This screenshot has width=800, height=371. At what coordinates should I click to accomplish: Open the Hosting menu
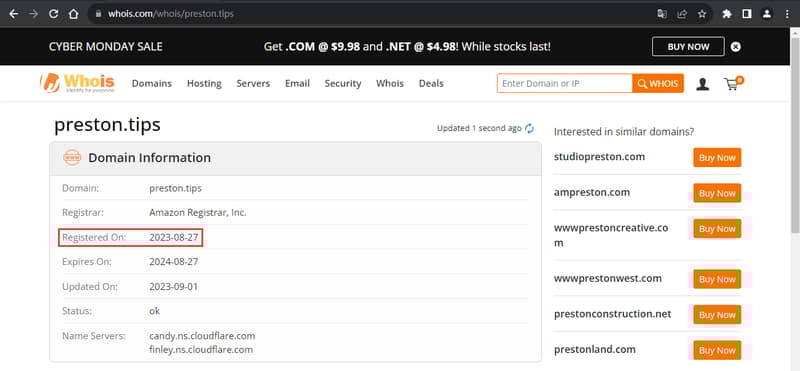(x=204, y=83)
